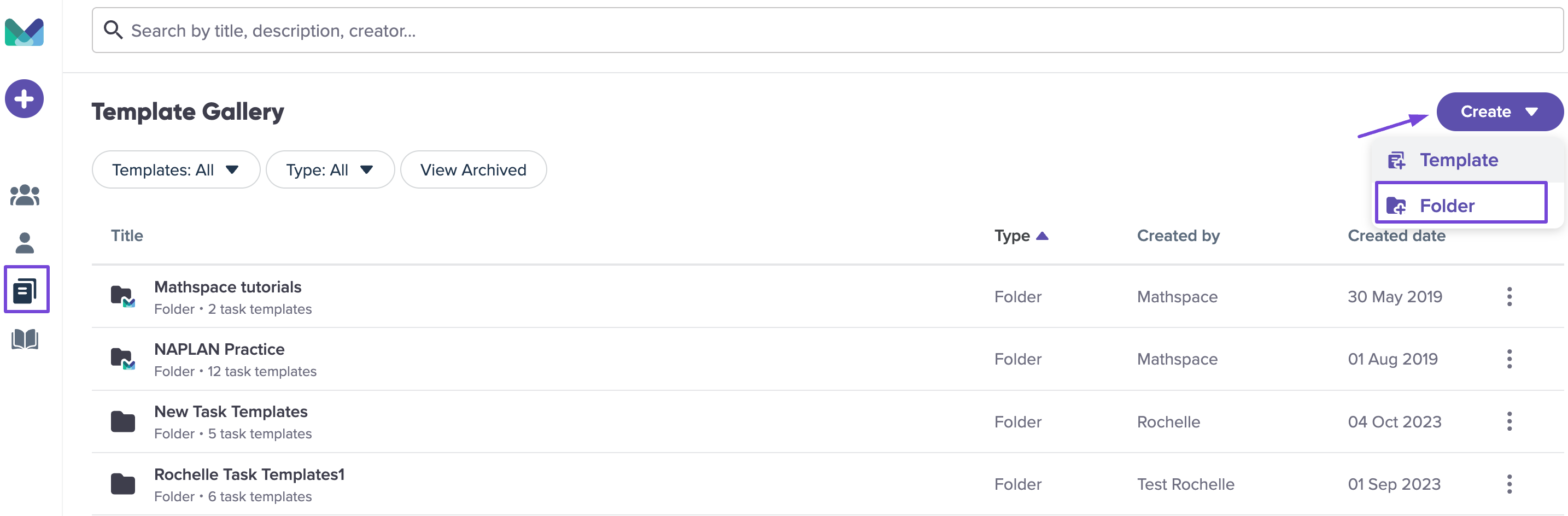The width and height of the screenshot is (1568, 516).
Task: Open the single student icon in sidebar
Action: click(x=25, y=243)
